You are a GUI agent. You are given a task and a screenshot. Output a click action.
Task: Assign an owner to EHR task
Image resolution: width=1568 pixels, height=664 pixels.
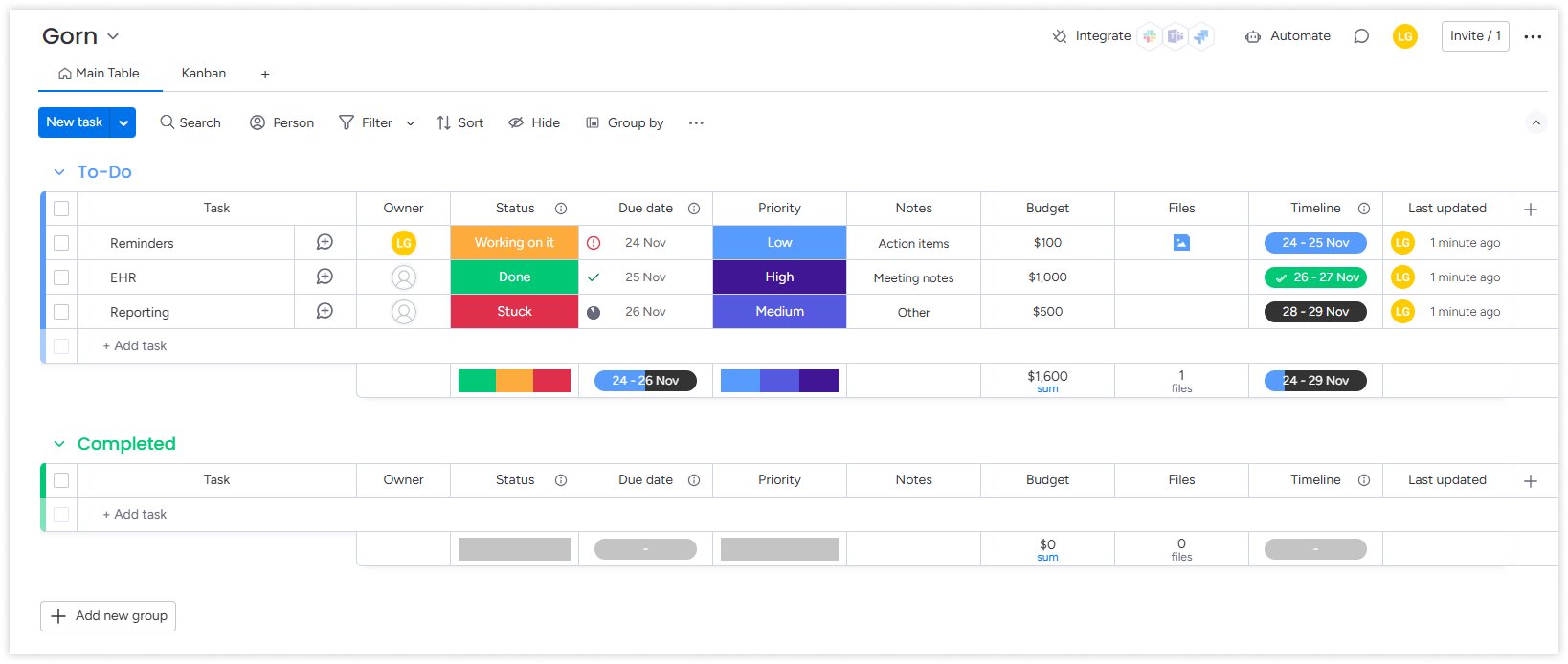(x=404, y=277)
